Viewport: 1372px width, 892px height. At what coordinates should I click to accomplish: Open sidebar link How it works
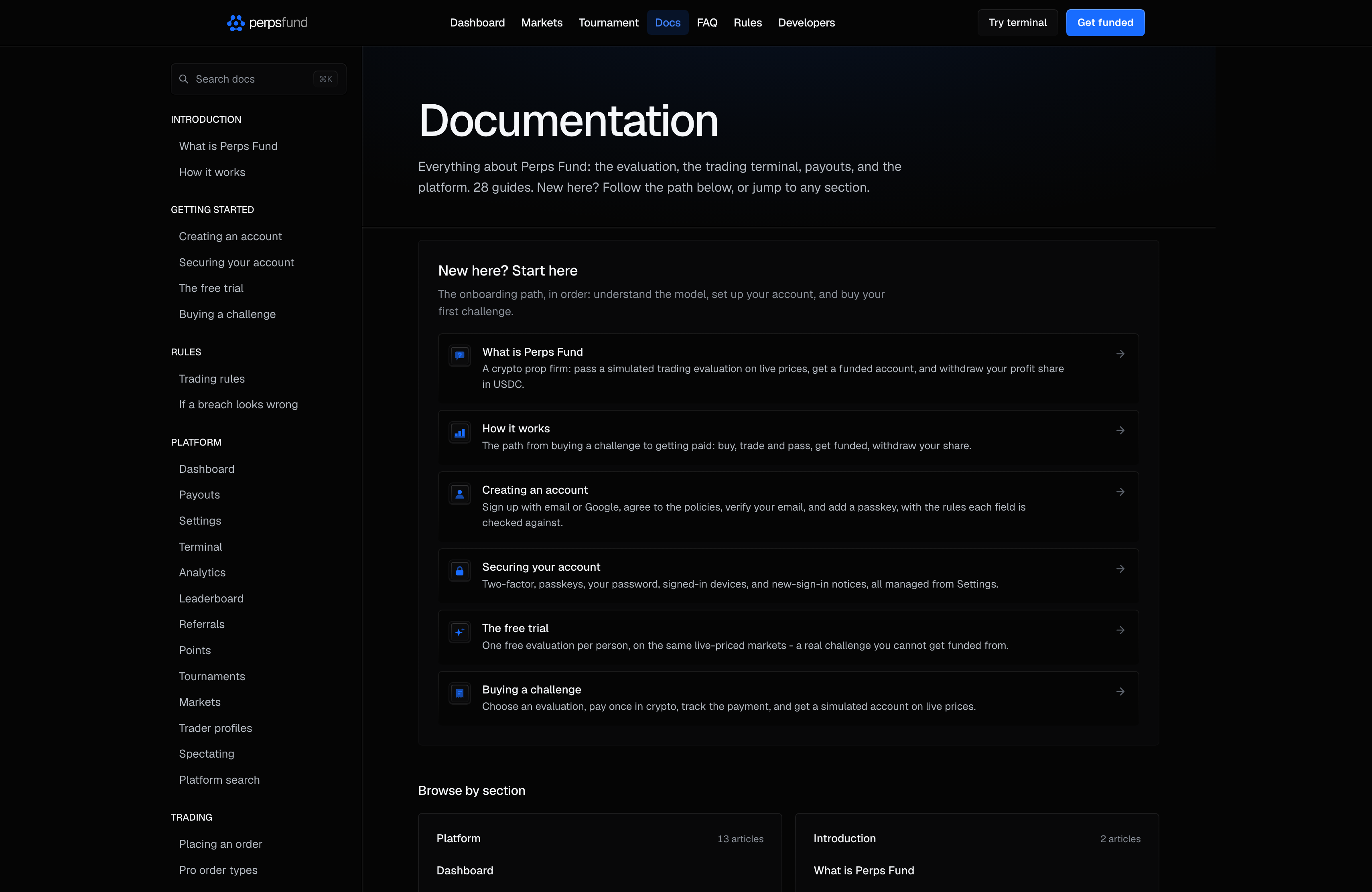[x=212, y=172]
